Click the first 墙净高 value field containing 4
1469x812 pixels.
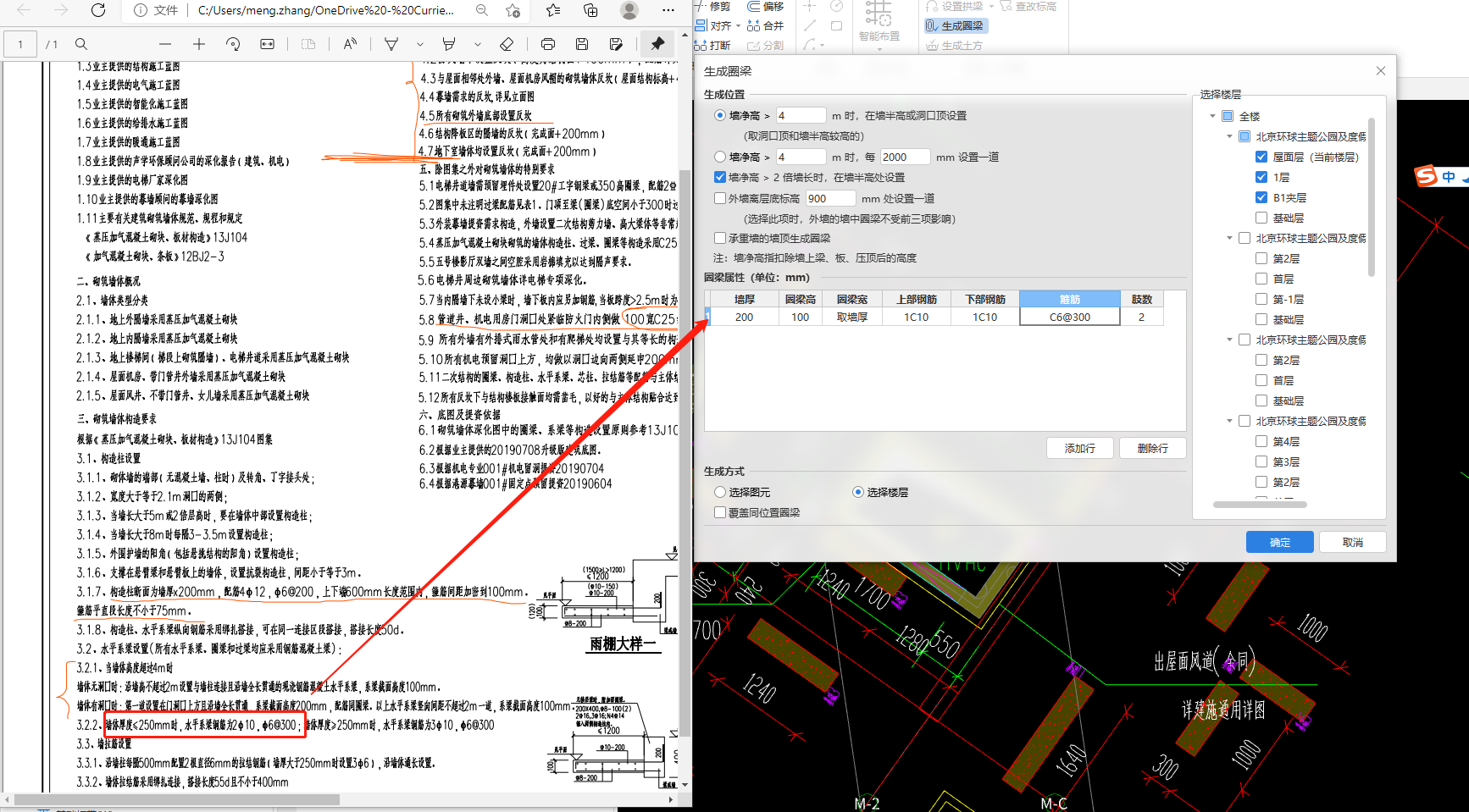click(x=800, y=115)
